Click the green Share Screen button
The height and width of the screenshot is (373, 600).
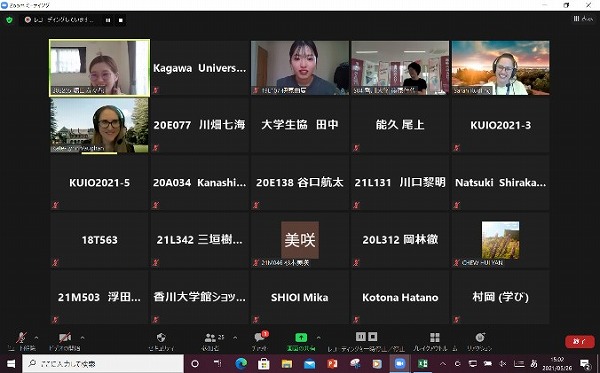point(301,341)
